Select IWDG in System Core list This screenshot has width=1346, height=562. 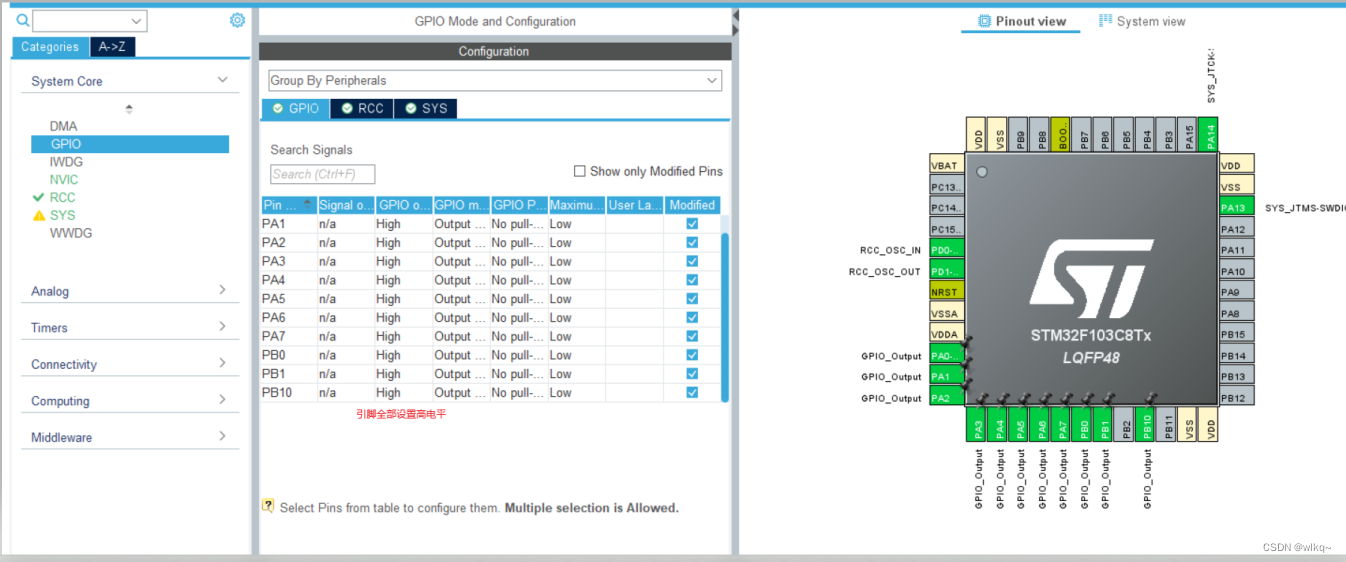66,162
